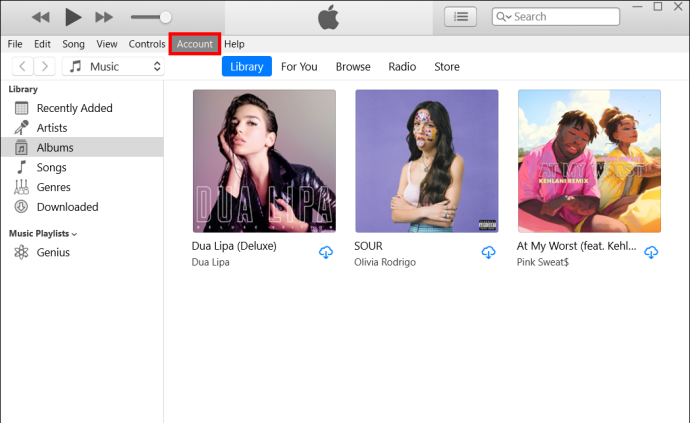Click the 'Dua Lipa (Deluxe)' album title
Screen dimensions: 690x423
(234, 246)
